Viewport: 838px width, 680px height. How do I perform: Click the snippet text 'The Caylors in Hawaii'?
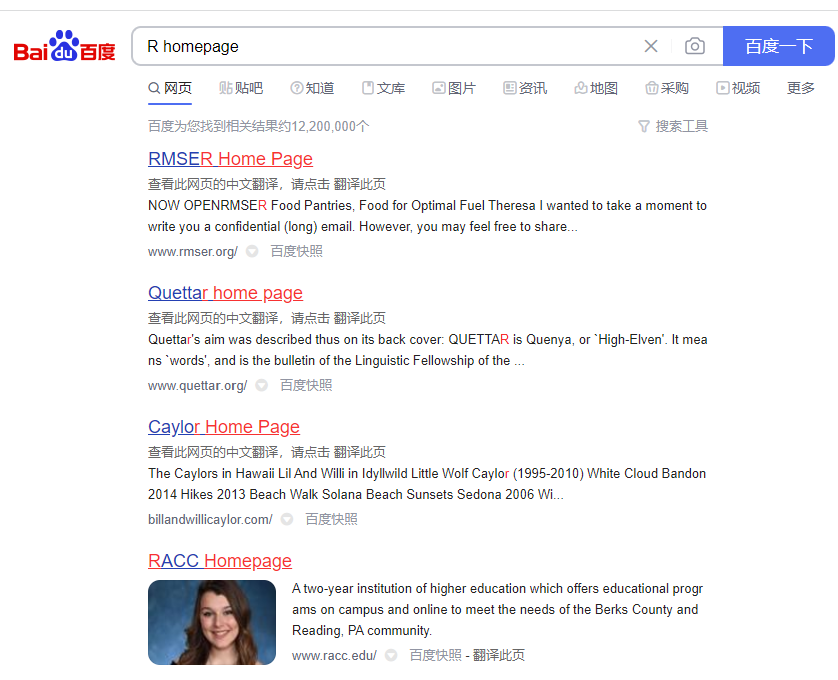tap(212, 474)
